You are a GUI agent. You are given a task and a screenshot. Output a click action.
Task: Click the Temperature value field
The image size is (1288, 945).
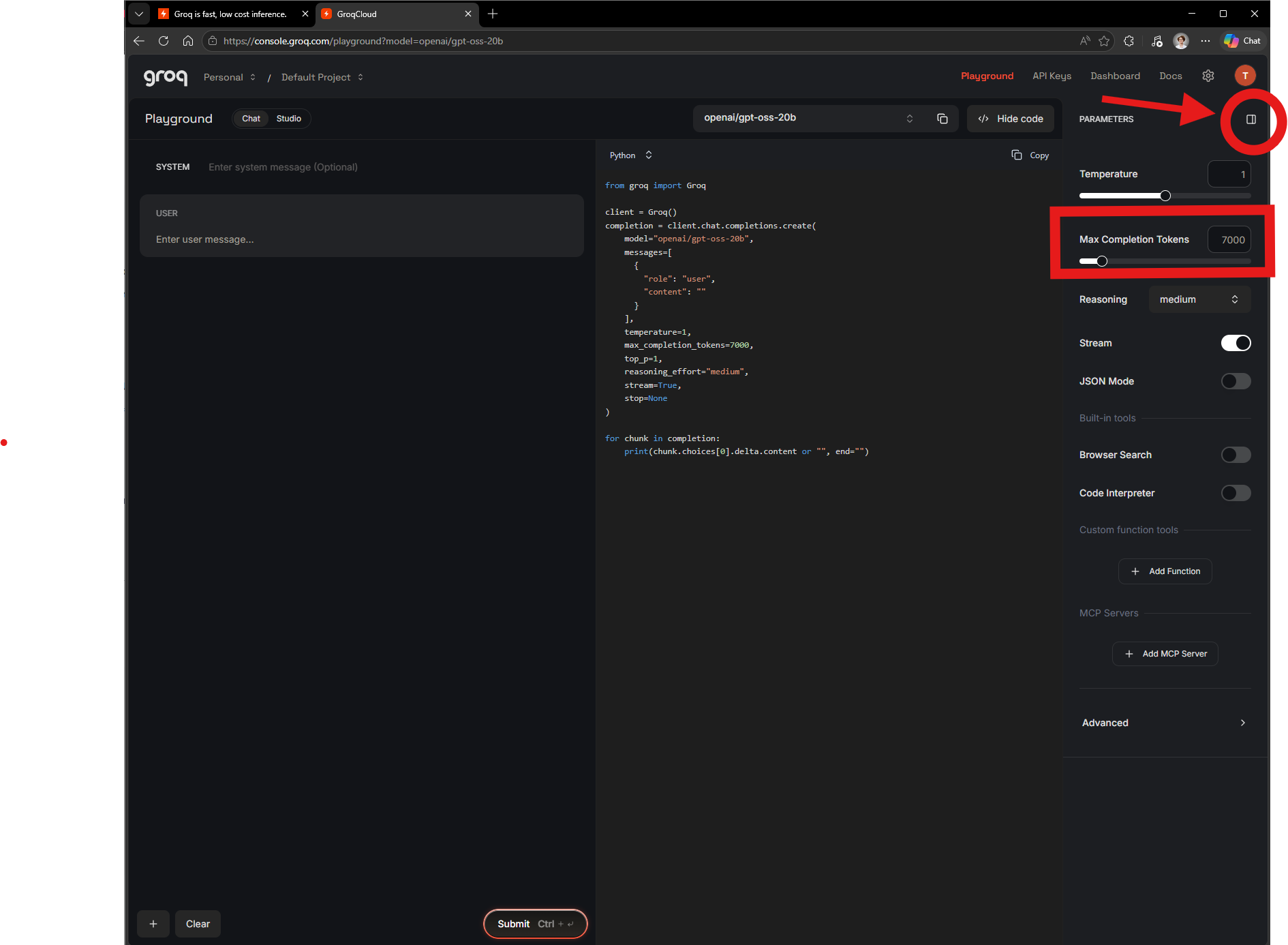click(1229, 174)
